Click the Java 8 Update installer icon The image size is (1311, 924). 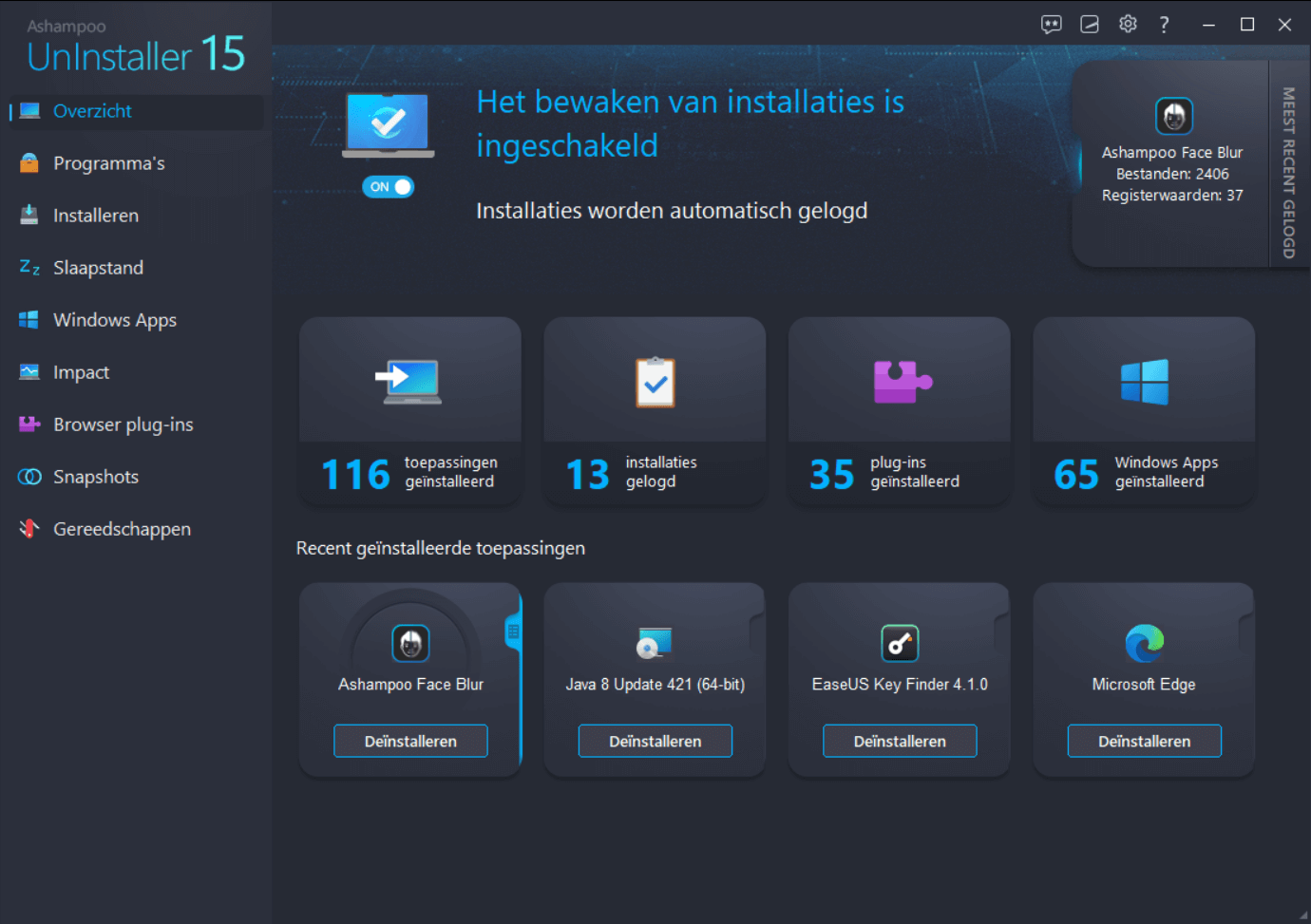655,644
